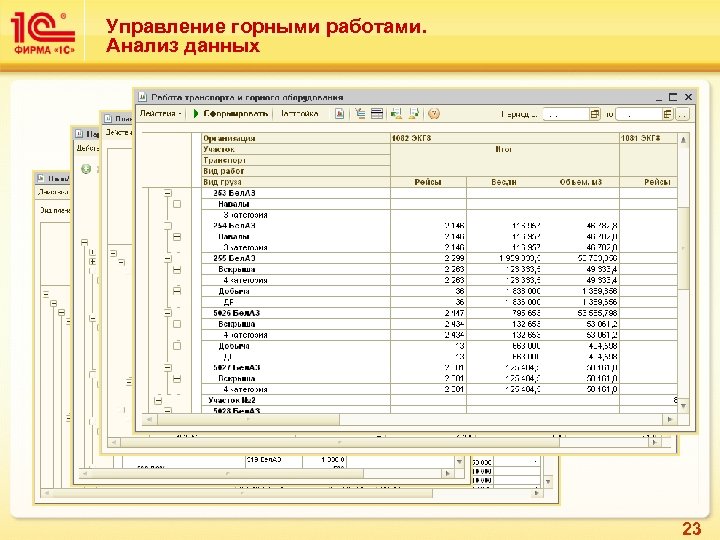The image size is (720, 540).
Task: Collapse the 255 БелАЗ group
Action: click(168, 259)
